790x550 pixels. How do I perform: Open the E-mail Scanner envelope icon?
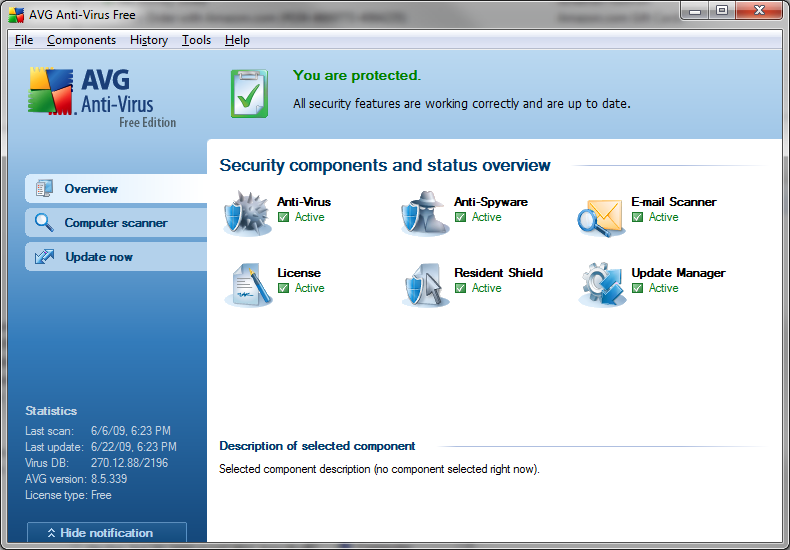[x=602, y=217]
